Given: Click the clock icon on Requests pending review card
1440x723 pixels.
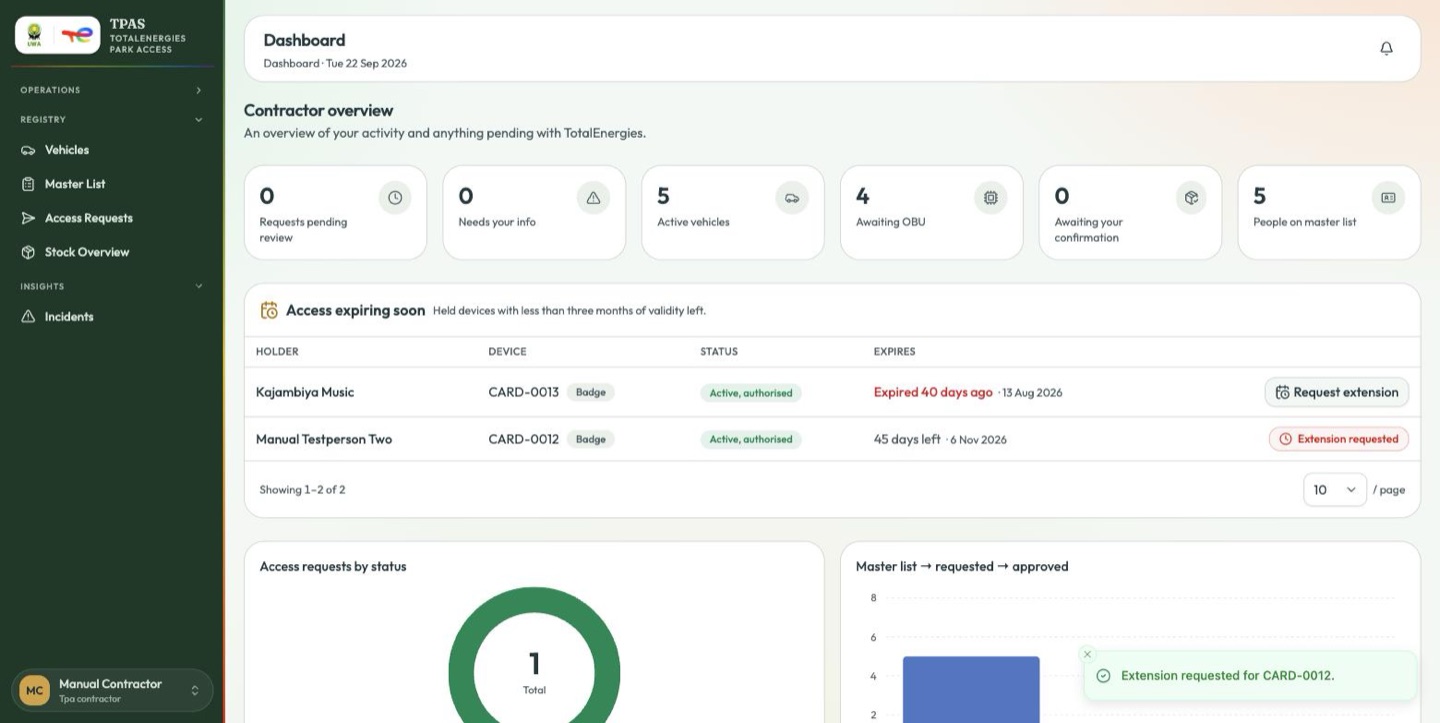Looking at the screenshot, I should (x=395, y=198).
